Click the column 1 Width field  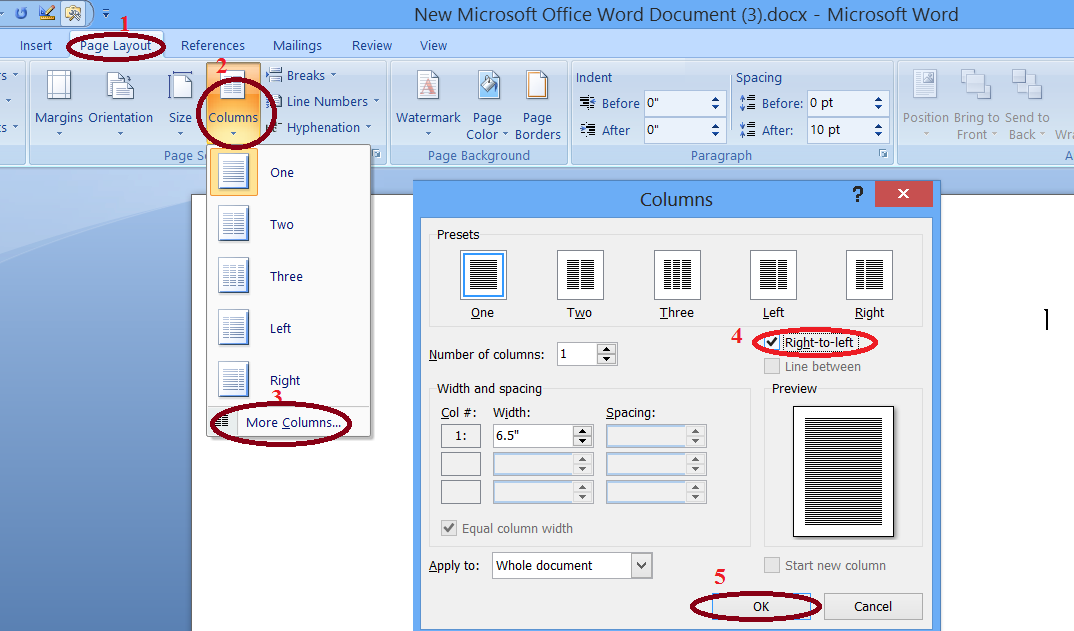tap(533, 436)
